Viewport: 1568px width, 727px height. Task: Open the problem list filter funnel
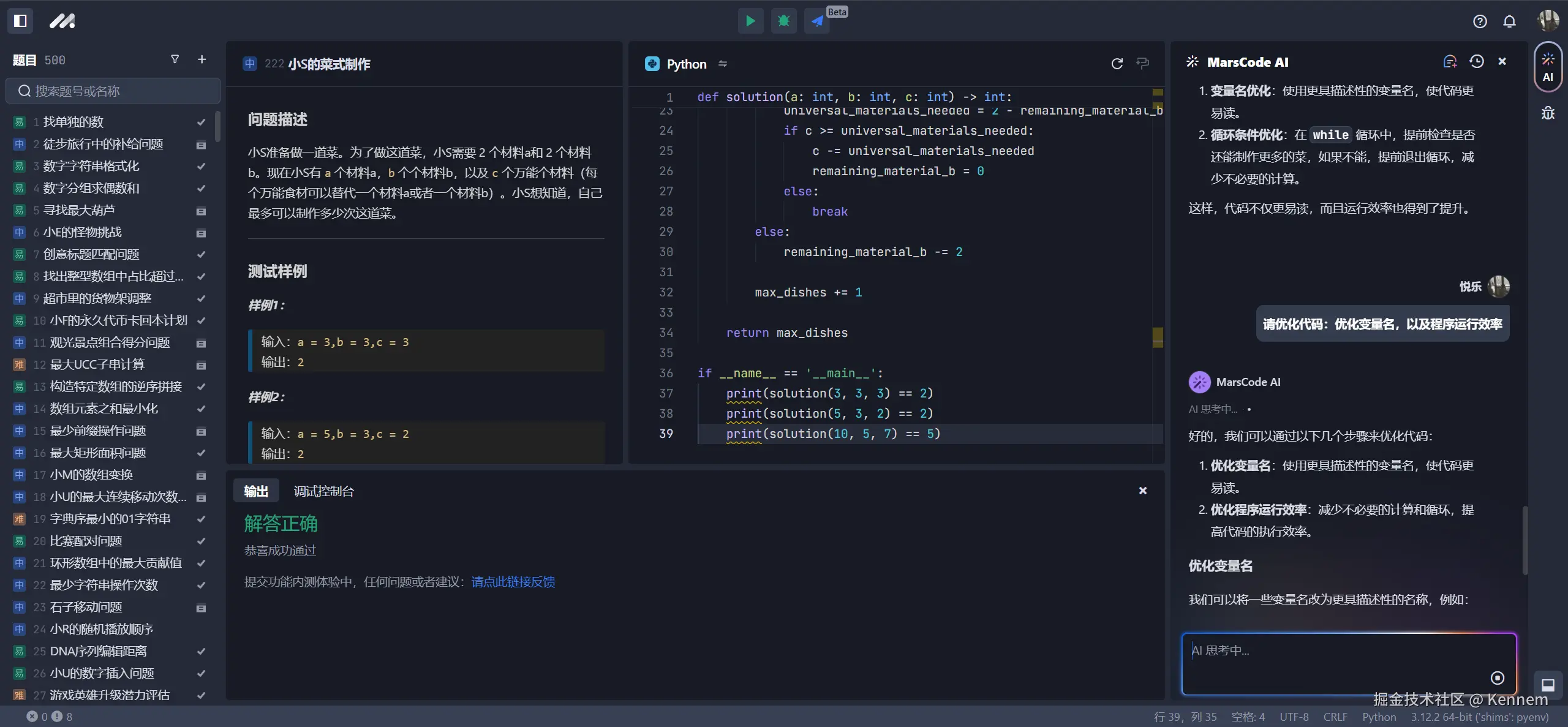click(x=175, y=59)
